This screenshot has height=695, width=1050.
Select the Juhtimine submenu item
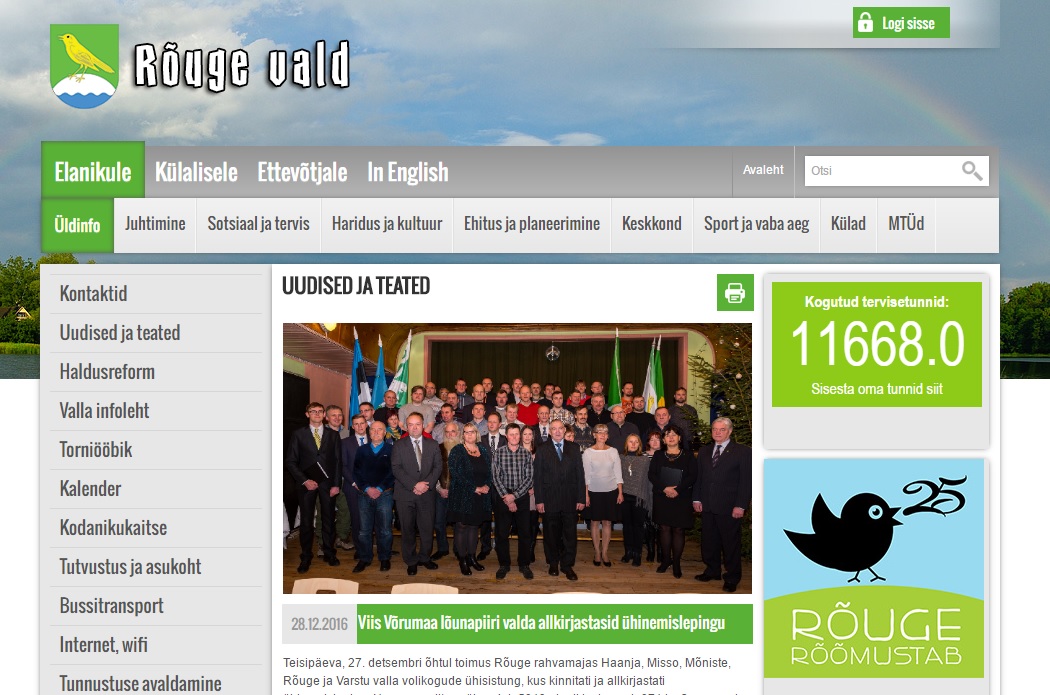pyautogui.click(x=155, y=224)
